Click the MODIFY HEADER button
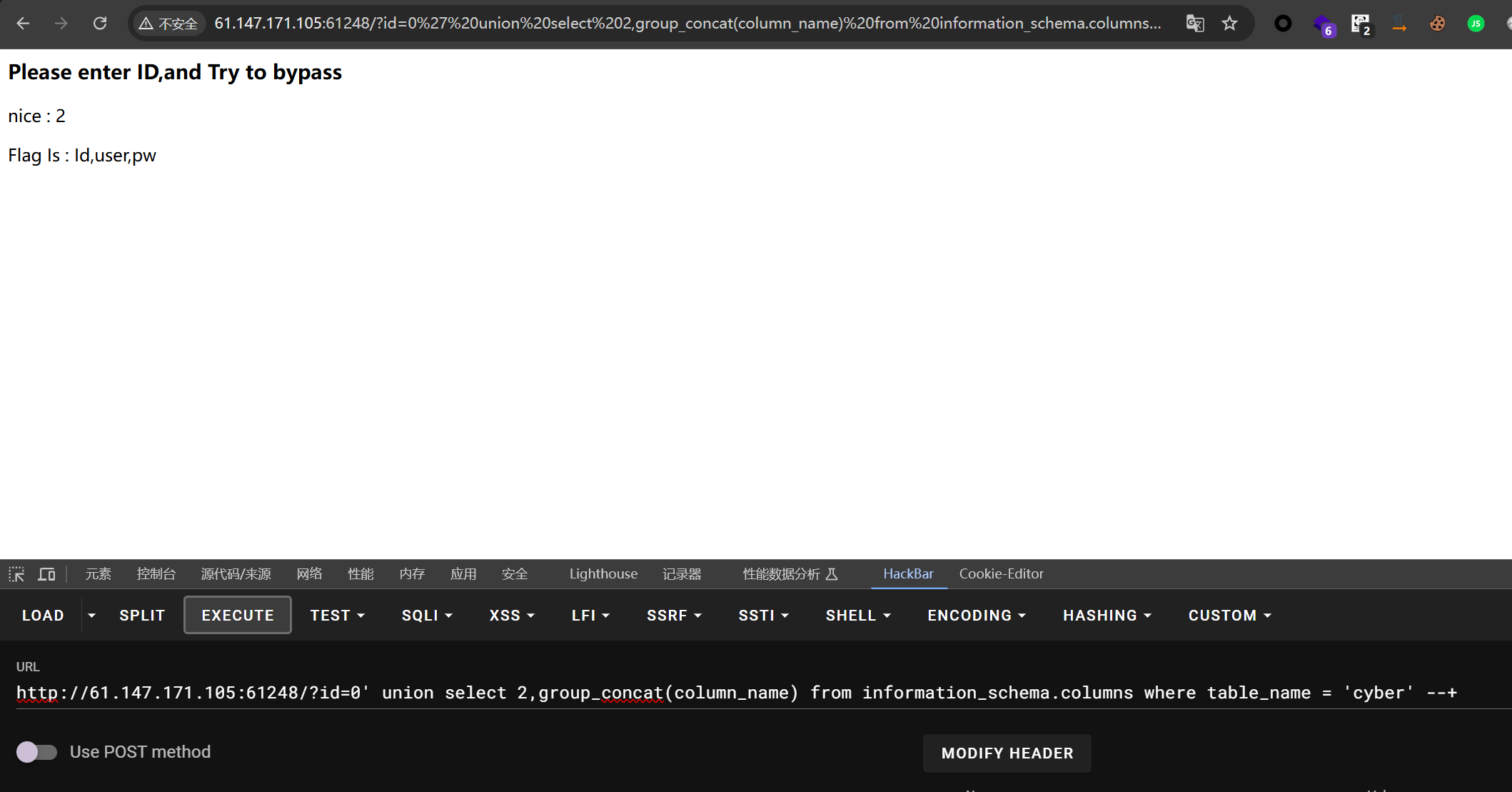The image size is (1512, 792). click(1007, 753)
